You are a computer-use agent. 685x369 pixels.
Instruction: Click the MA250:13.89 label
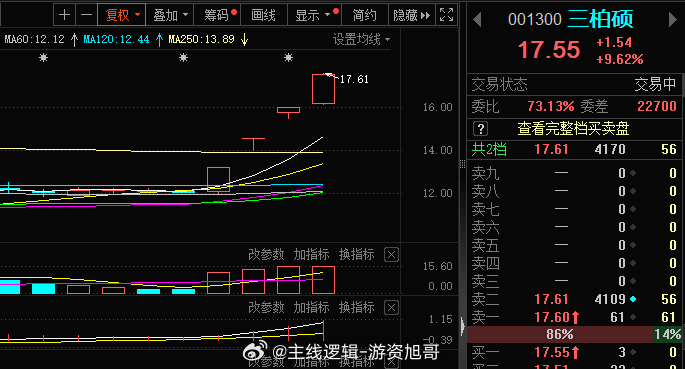pyautogui.click(x=201, y=40)
